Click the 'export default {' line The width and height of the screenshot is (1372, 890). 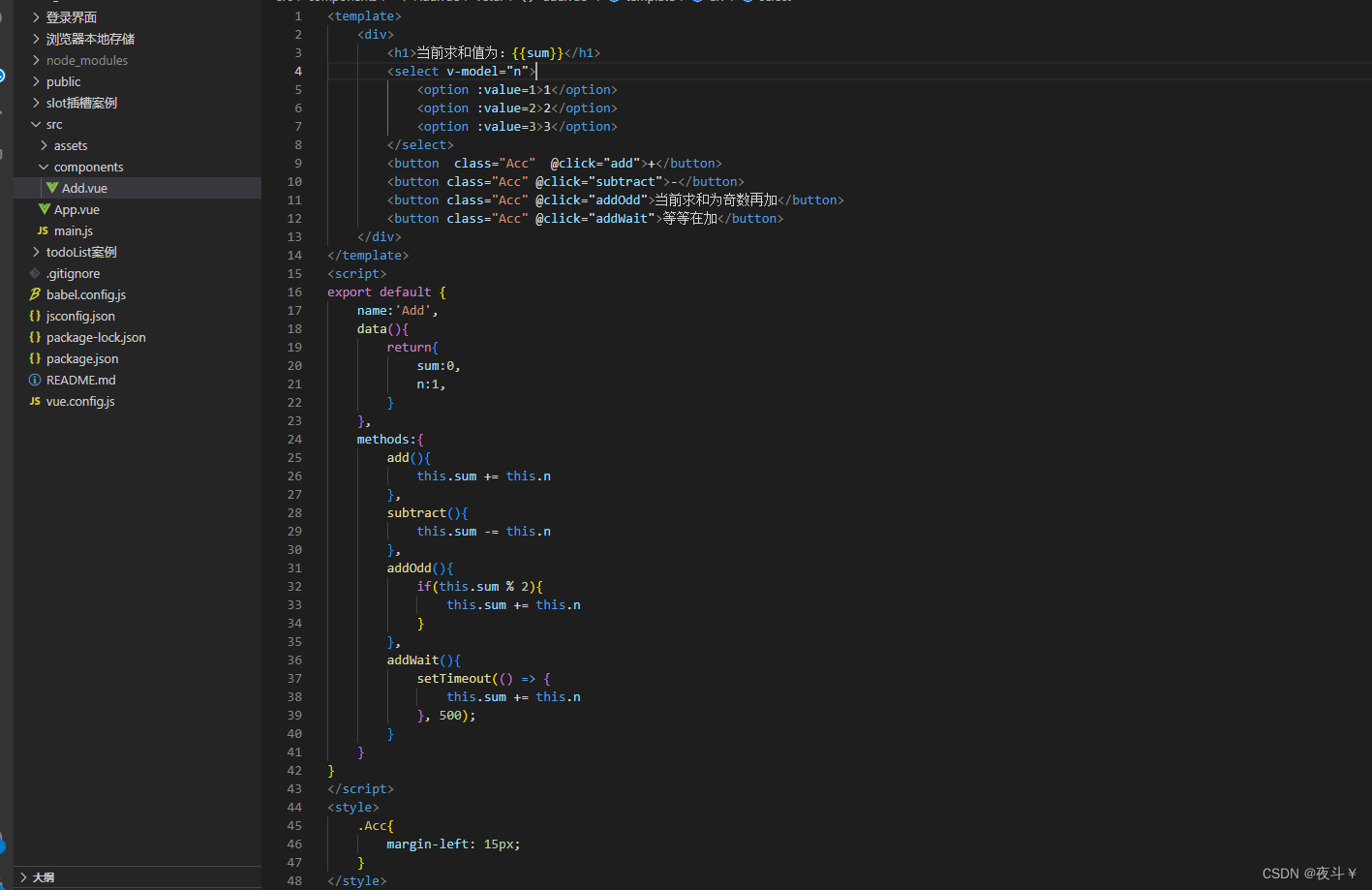tap(386, 292)
